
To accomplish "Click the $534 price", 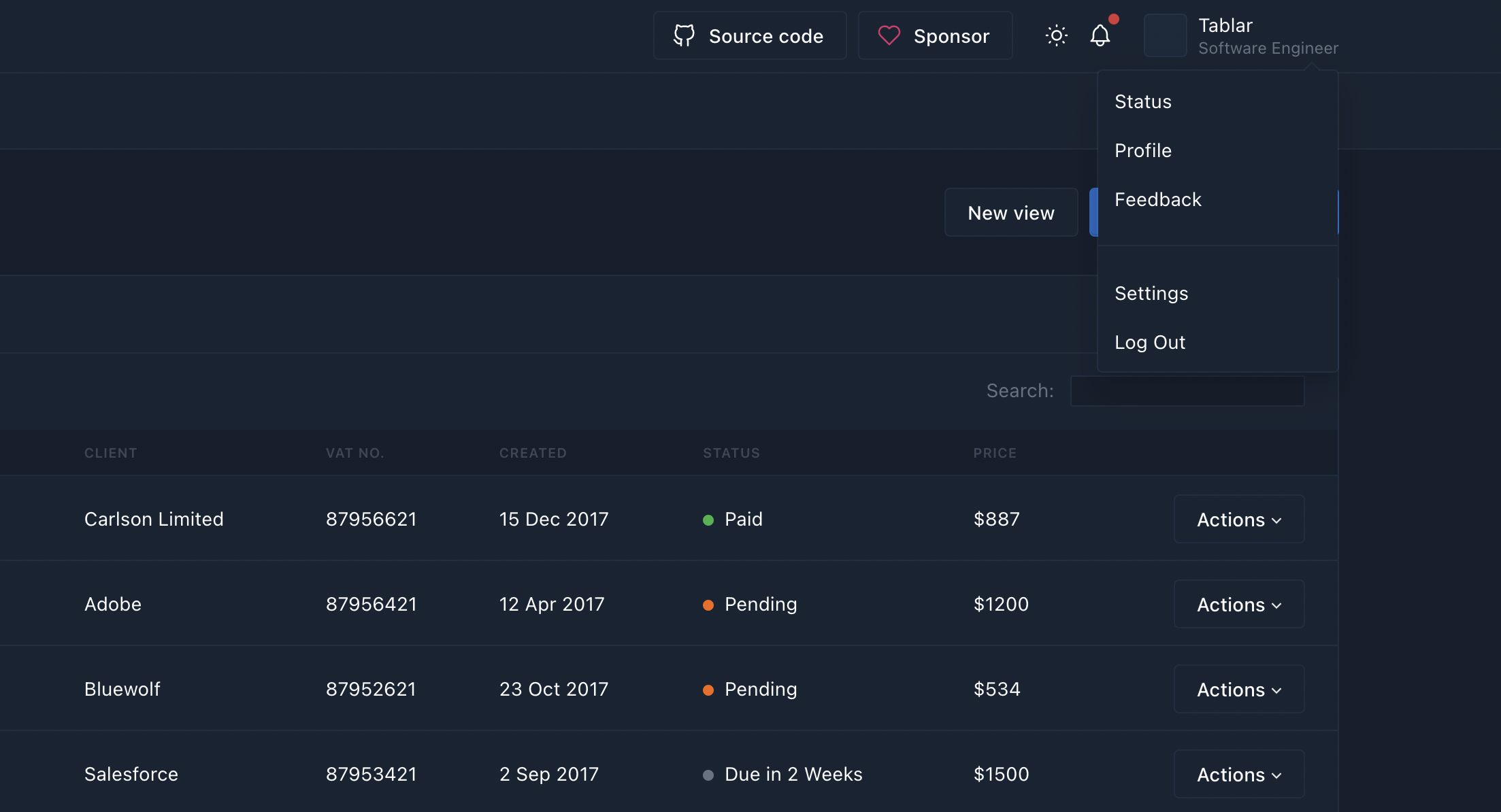I will tap(997, 690).
